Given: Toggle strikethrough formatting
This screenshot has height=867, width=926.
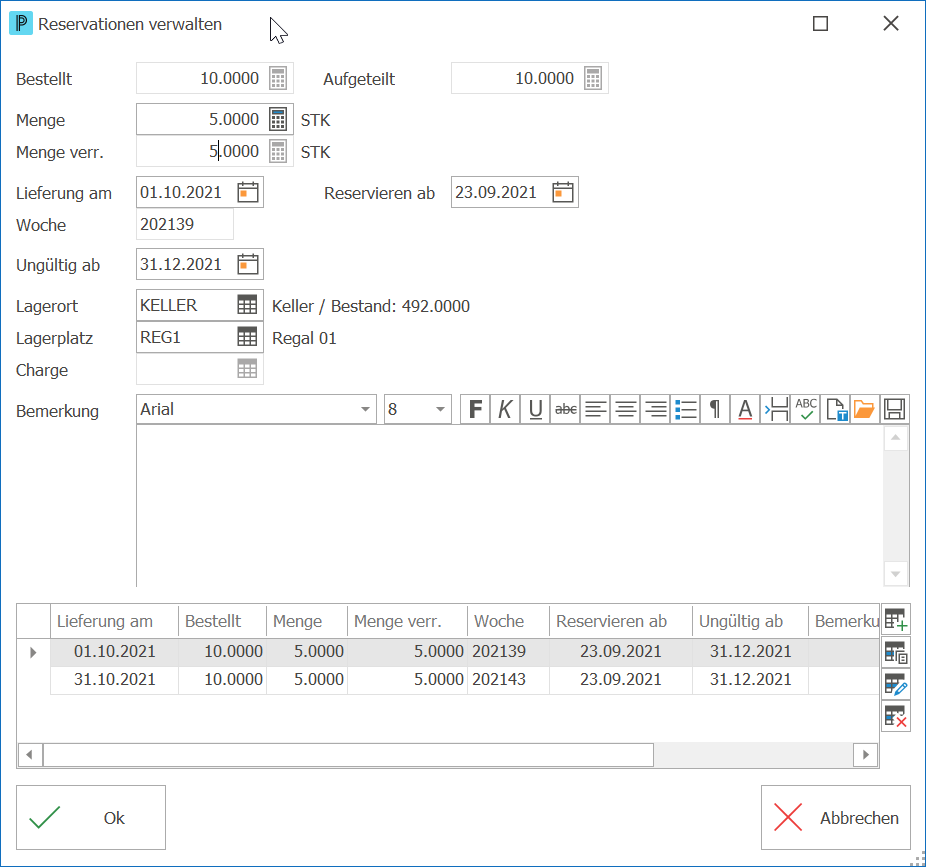Looking at the screenshot, I should 566,409.
